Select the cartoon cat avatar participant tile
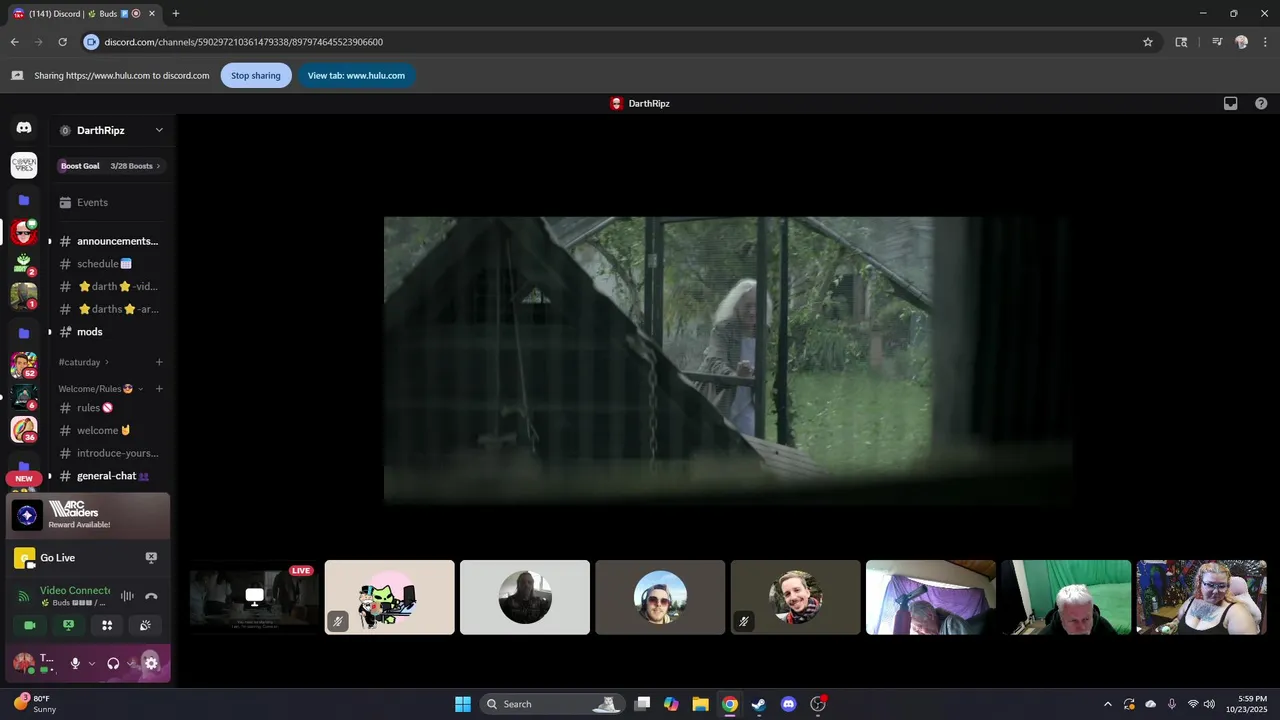The width and height of the screenshot is (1280, 720). pos(390,597)
